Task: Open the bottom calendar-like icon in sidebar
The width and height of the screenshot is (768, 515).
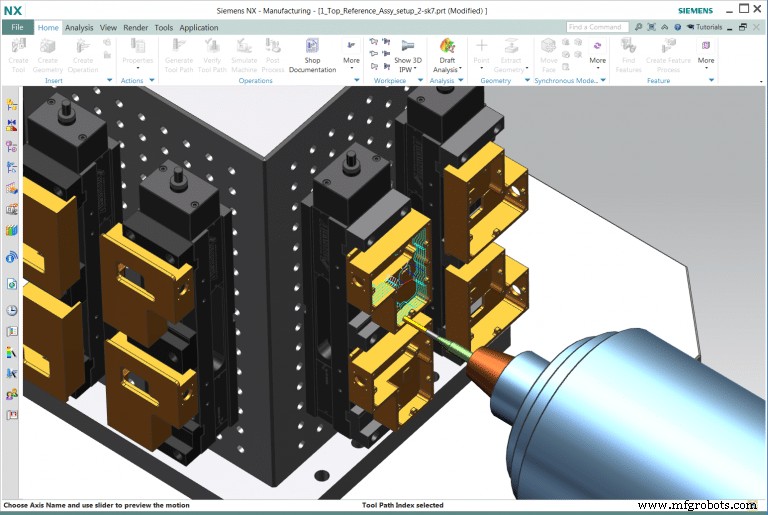Action: pos(11,415)
